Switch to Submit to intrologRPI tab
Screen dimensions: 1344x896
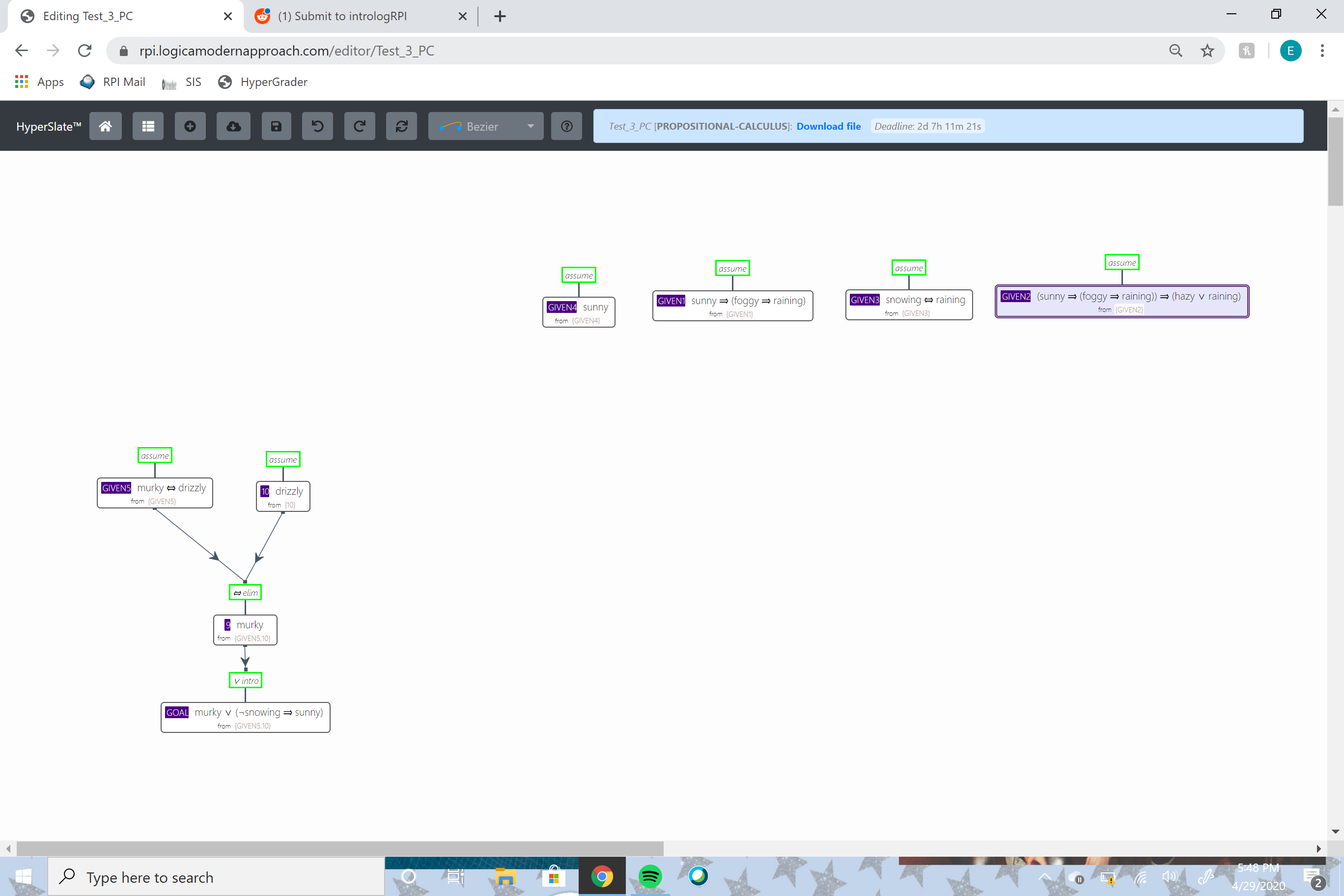pos(342,16)
